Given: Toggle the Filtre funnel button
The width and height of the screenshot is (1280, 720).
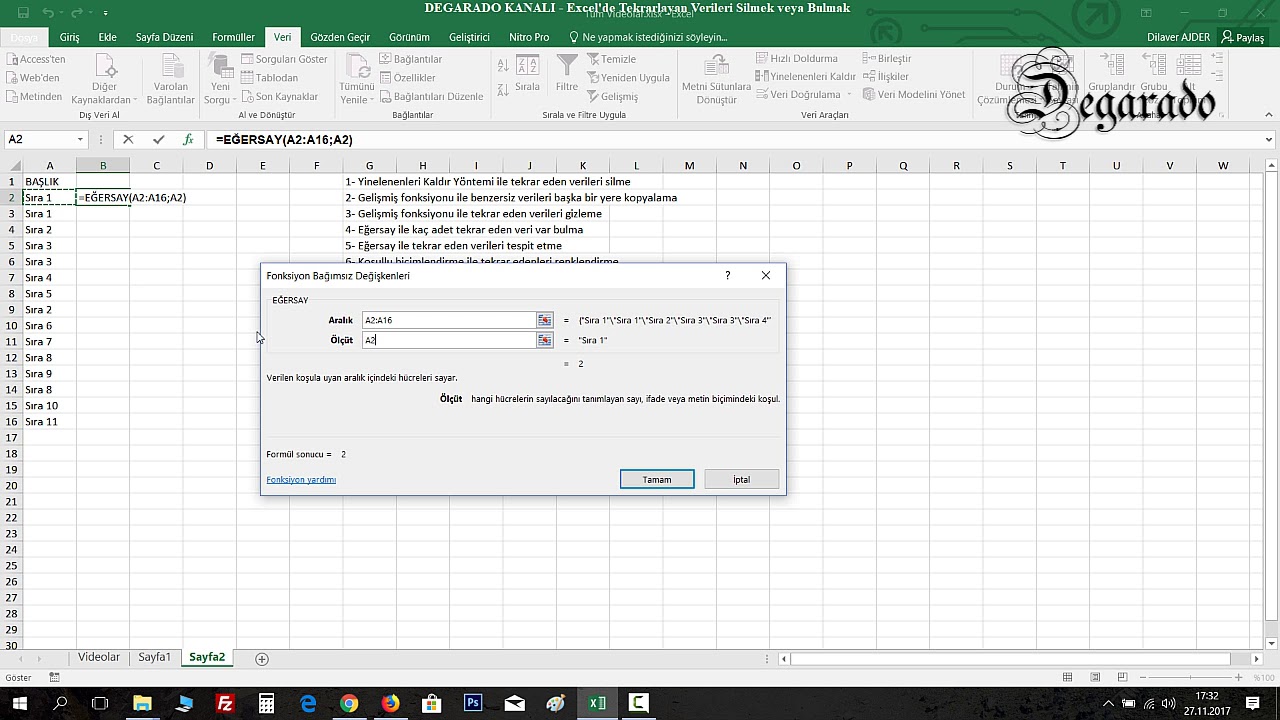Looking at the screenshot, I should coord(567,74).
